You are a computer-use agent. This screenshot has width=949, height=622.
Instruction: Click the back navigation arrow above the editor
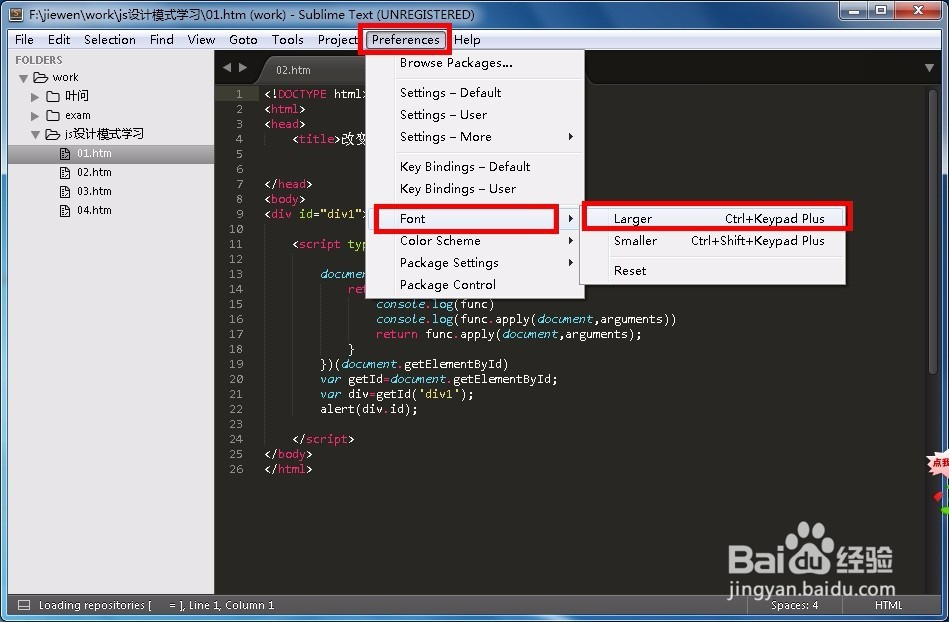(228, 69)
